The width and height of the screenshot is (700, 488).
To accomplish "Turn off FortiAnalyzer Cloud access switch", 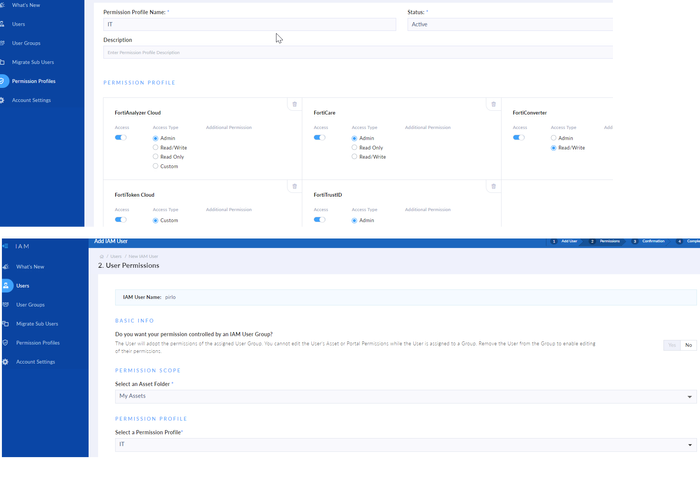I will tap(121, 138).
